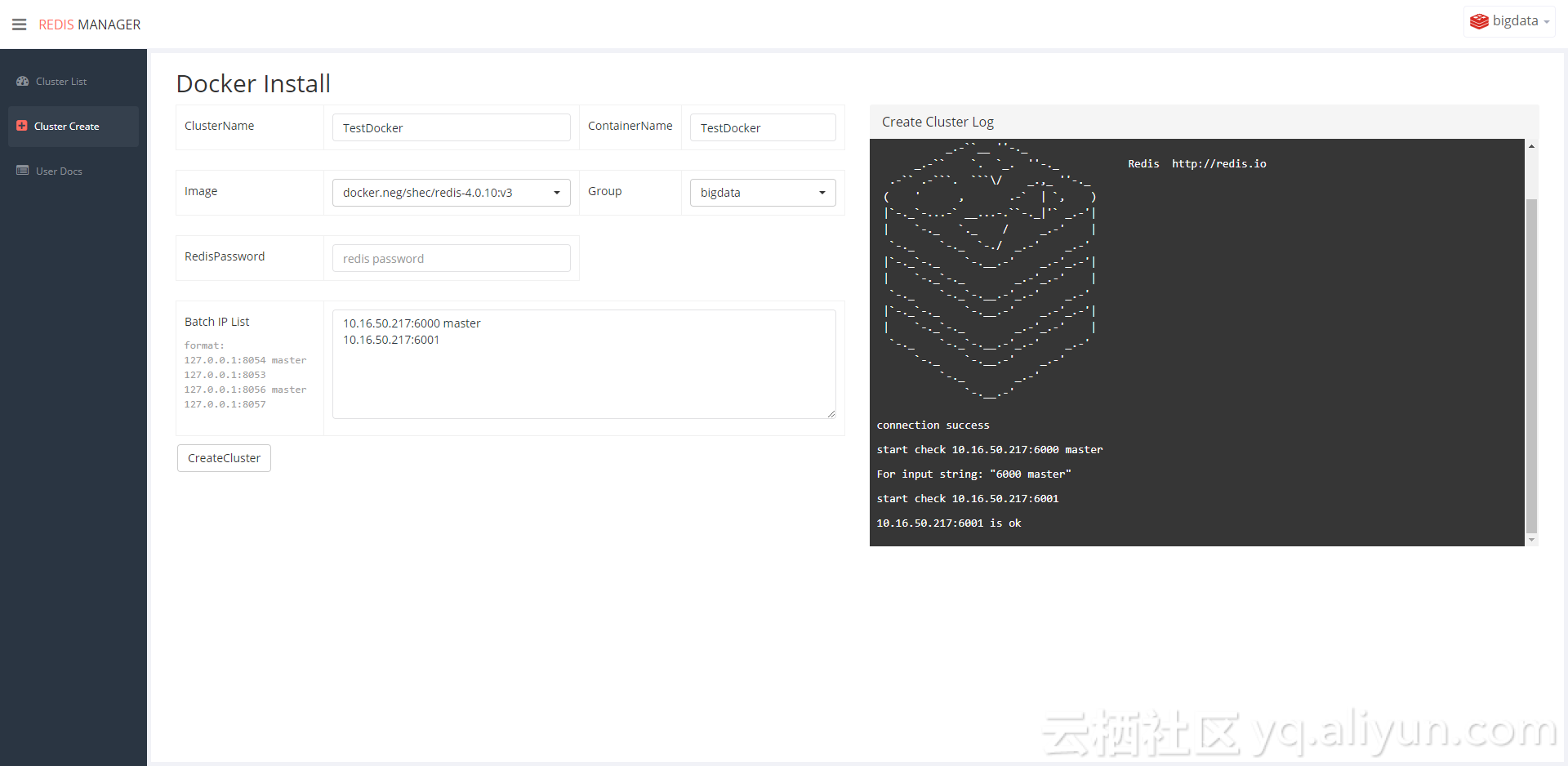Image resolution: width=1568 pixels, height=766 pixels.
Task: Click the '127.0.0.1:8054 master' format example
Action: (245, 360)
